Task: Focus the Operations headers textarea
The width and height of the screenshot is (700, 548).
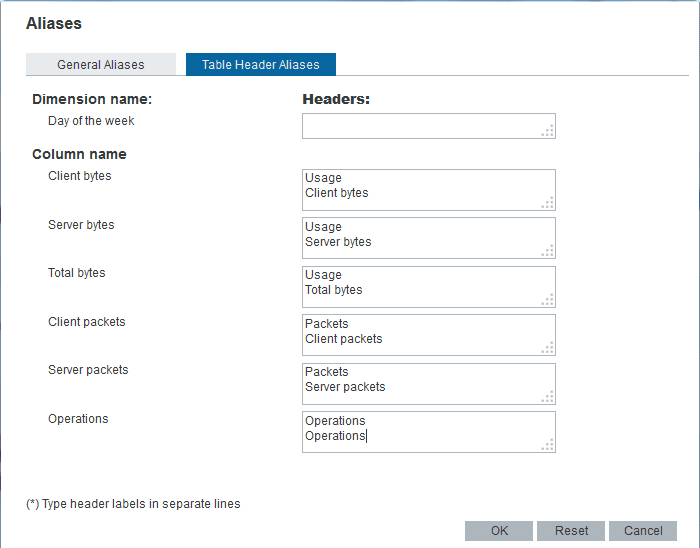Action: (x=429, y=432)
